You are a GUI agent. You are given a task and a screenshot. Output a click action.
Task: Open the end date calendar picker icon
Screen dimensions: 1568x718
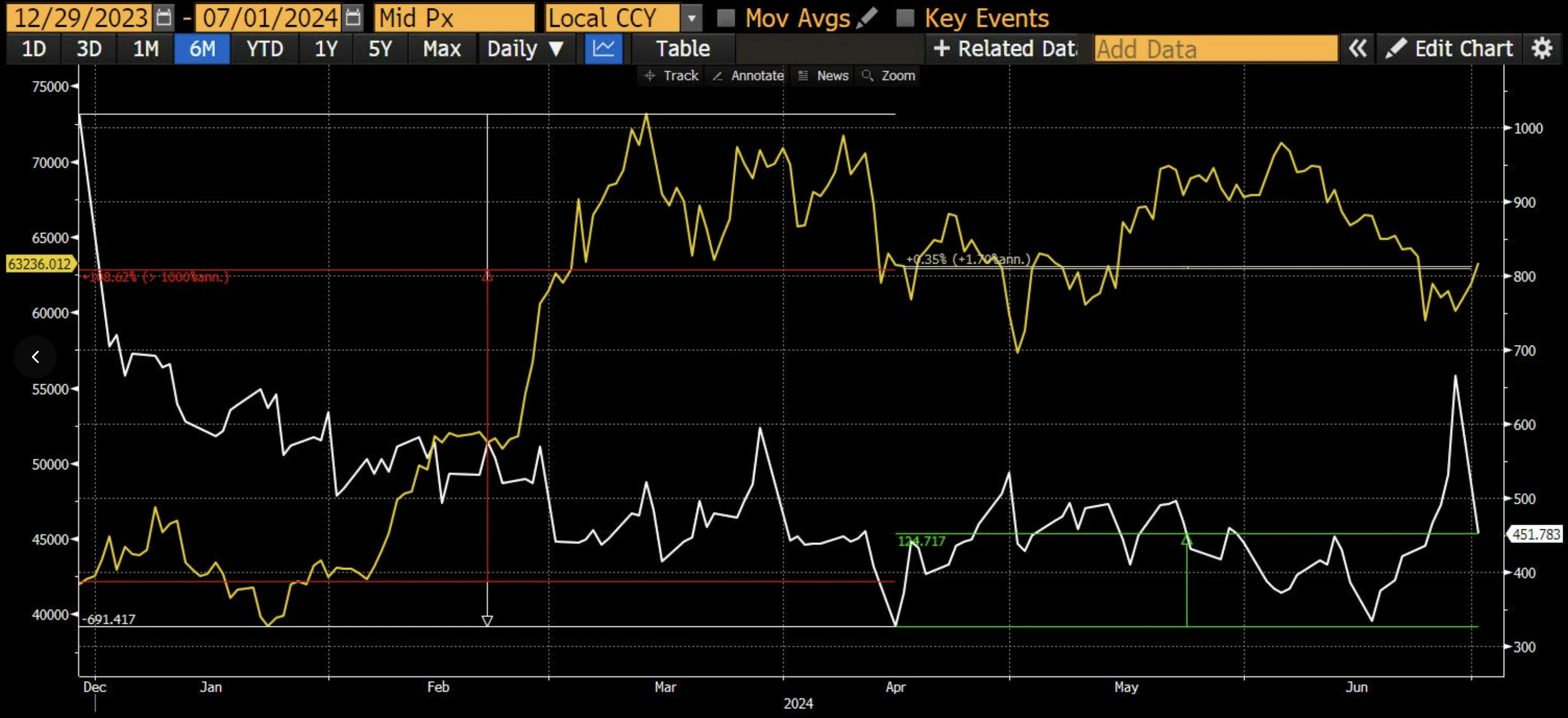click(352, 17)
